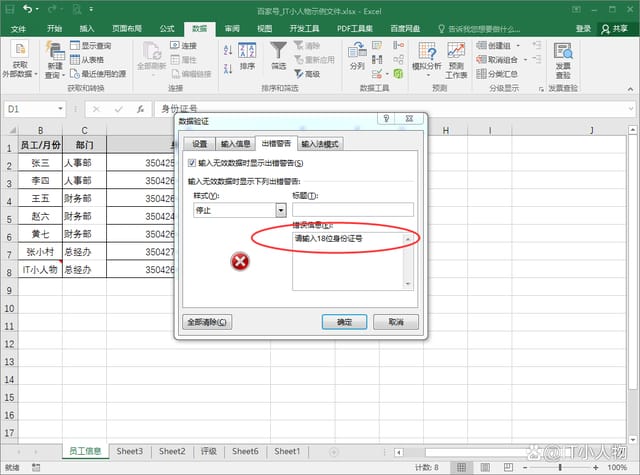Collapse the ribbon with the chevron
Screen dimensions: 640x475
[631, 89]
